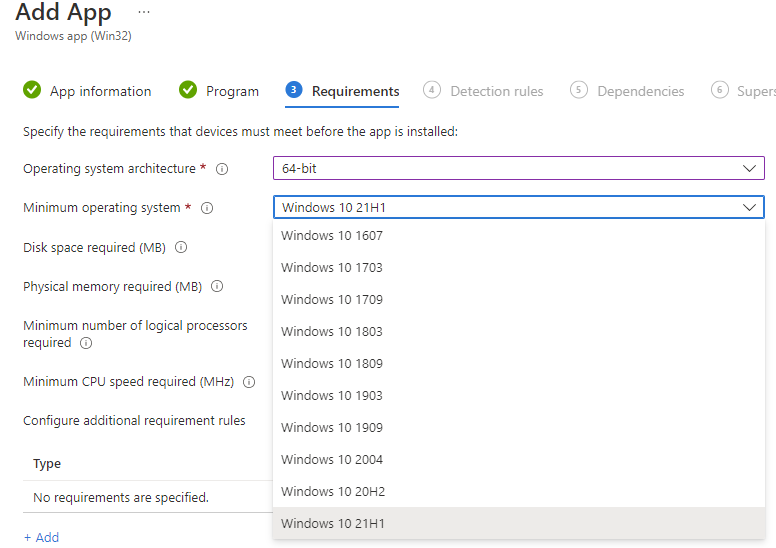Image resolution: width=776 pixels, height=548 pixels.
Task: Select highlighted Windows 10 21H1 option
Action: point(519,523)
